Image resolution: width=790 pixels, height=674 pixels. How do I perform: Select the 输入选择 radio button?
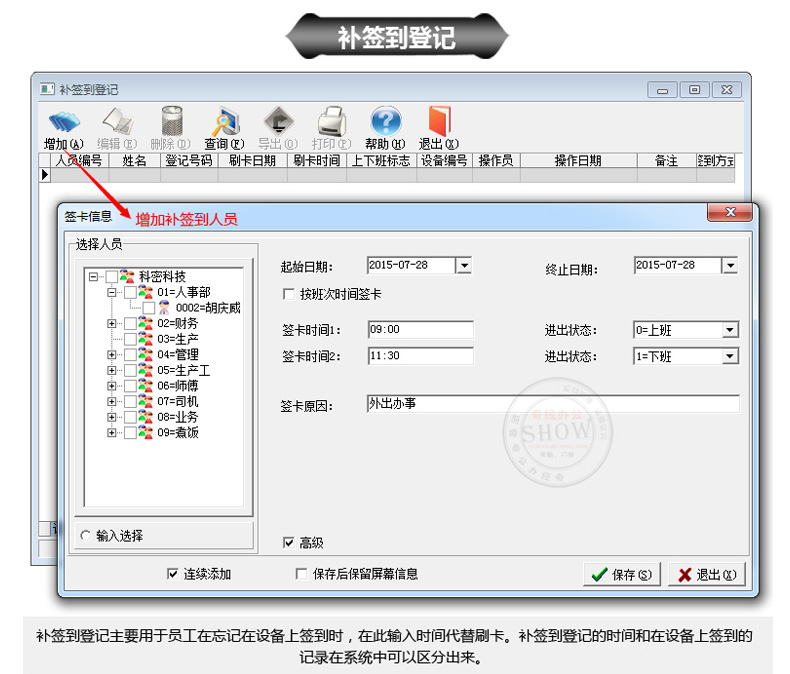[x=85, y=536]
